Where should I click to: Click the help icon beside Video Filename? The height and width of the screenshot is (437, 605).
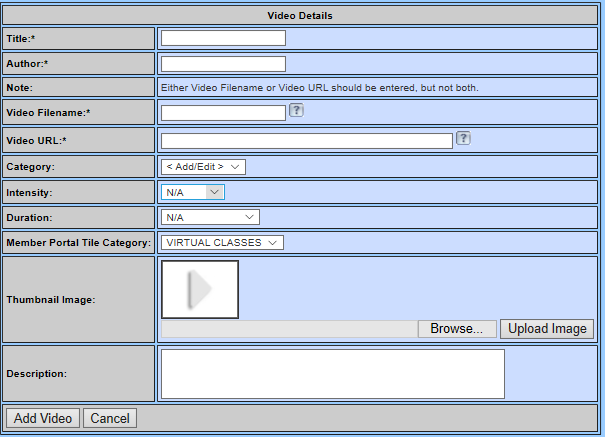296,111
